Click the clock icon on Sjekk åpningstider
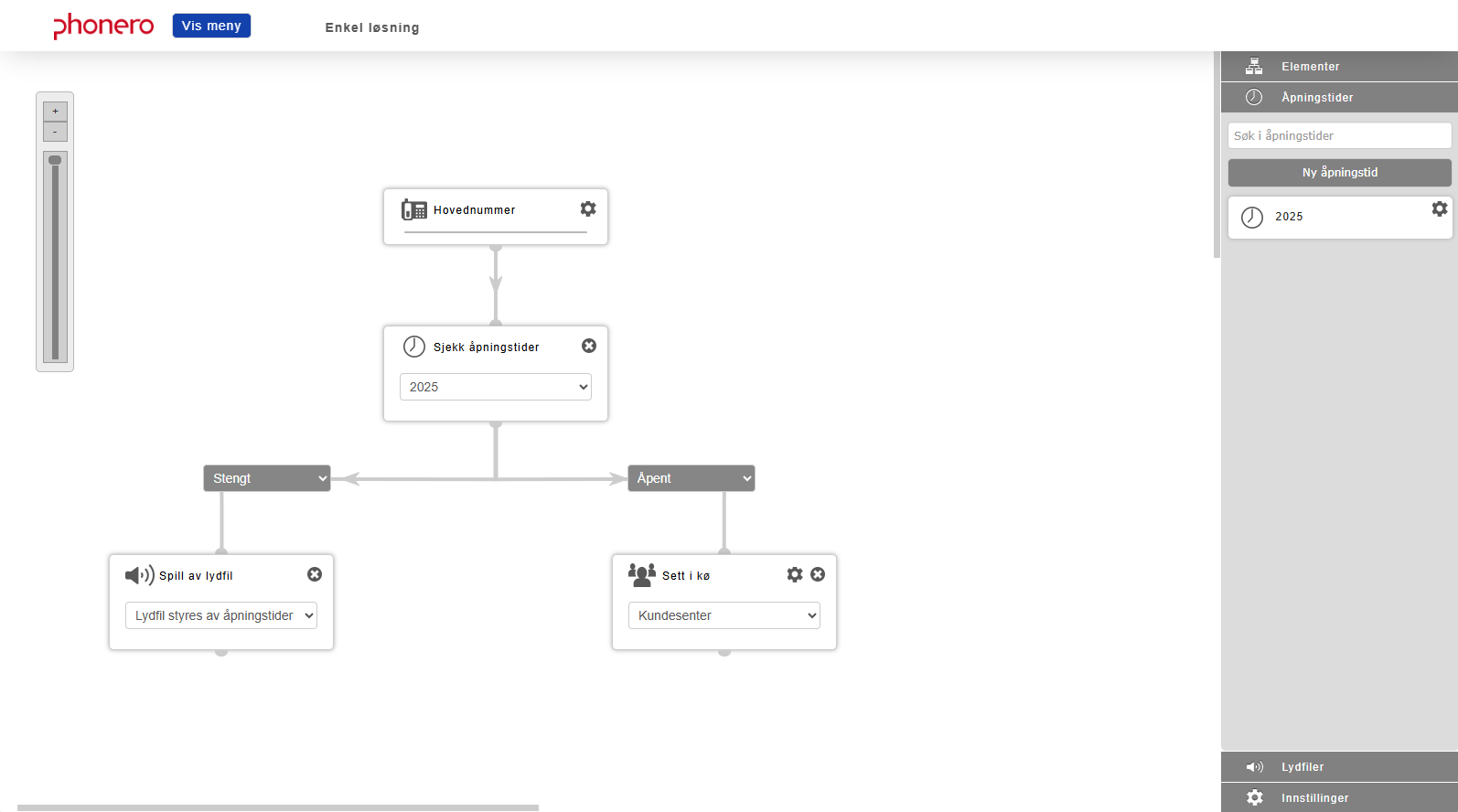 point(414,347)
